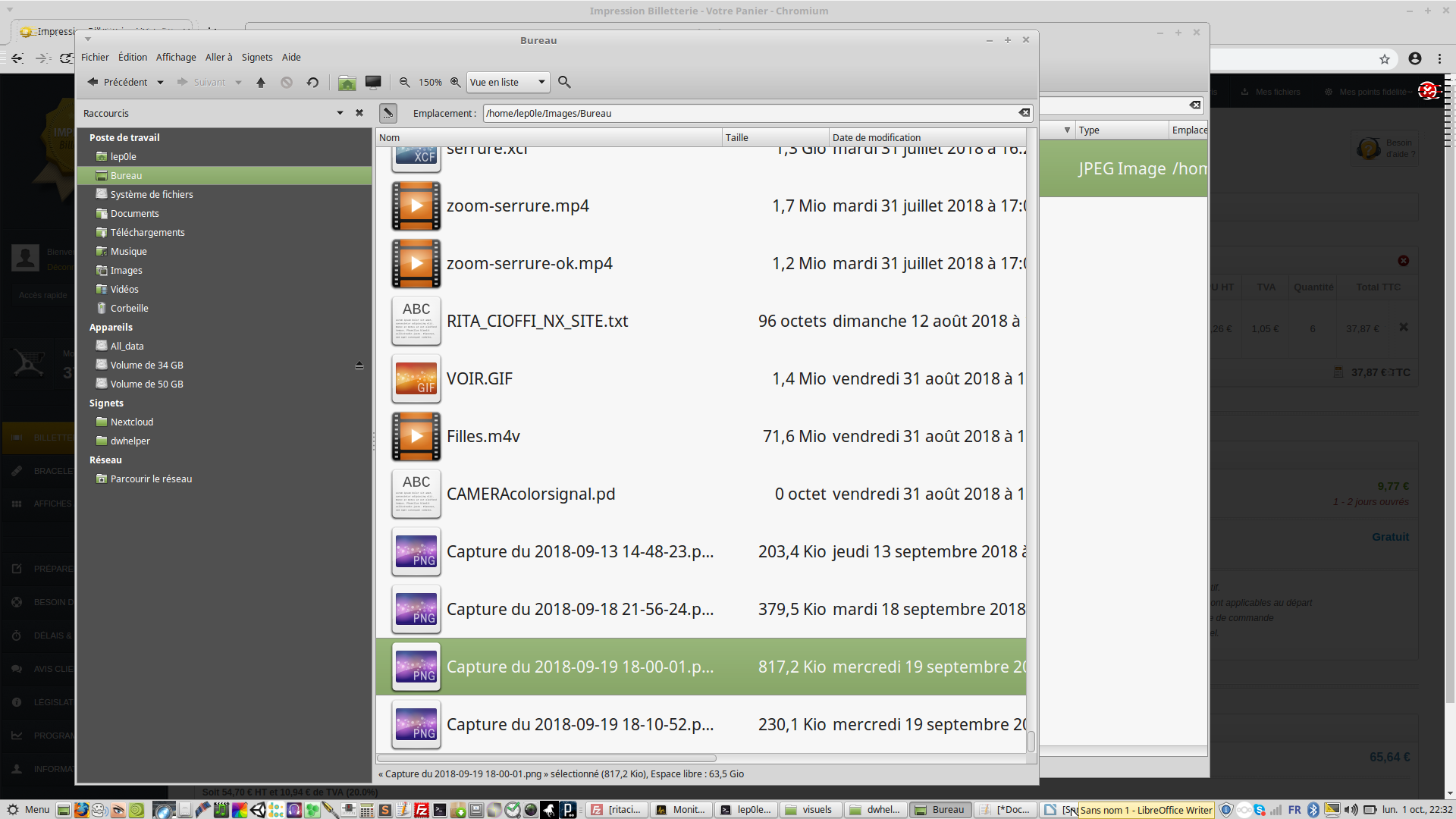Image resolution: width=1456 pixels, height=819 pixels.
Task: Close the Raccourcis side pane
Action: coord(359,113)
